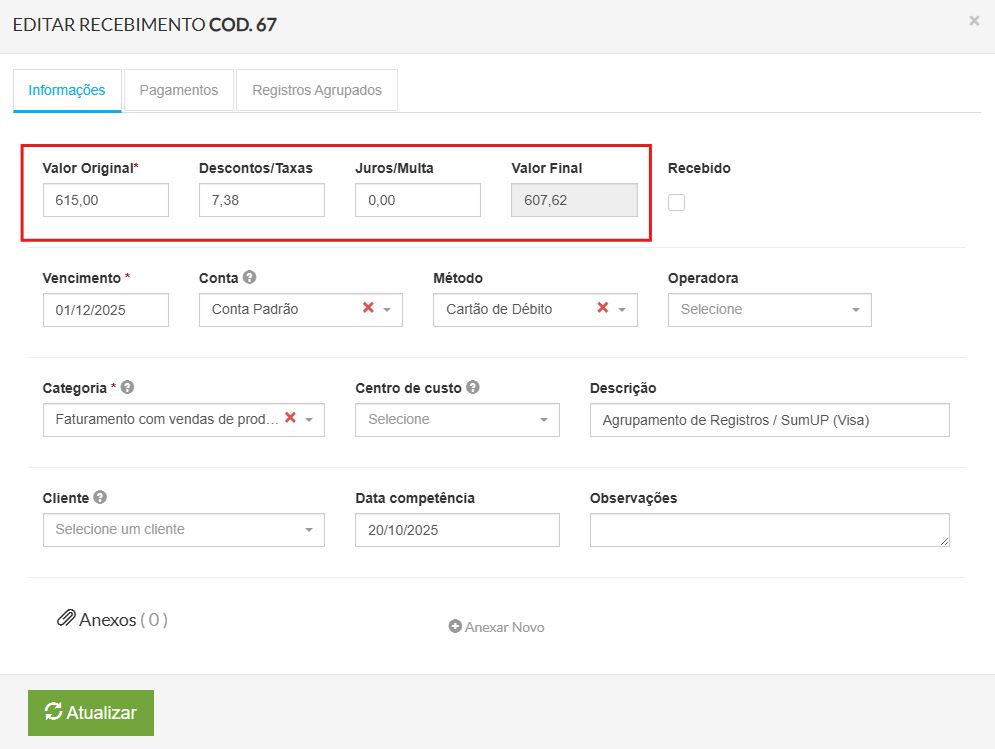The image size is (995, 749).
Task: Open the Registros Agrupados tab
Action: tap(317, 90)
